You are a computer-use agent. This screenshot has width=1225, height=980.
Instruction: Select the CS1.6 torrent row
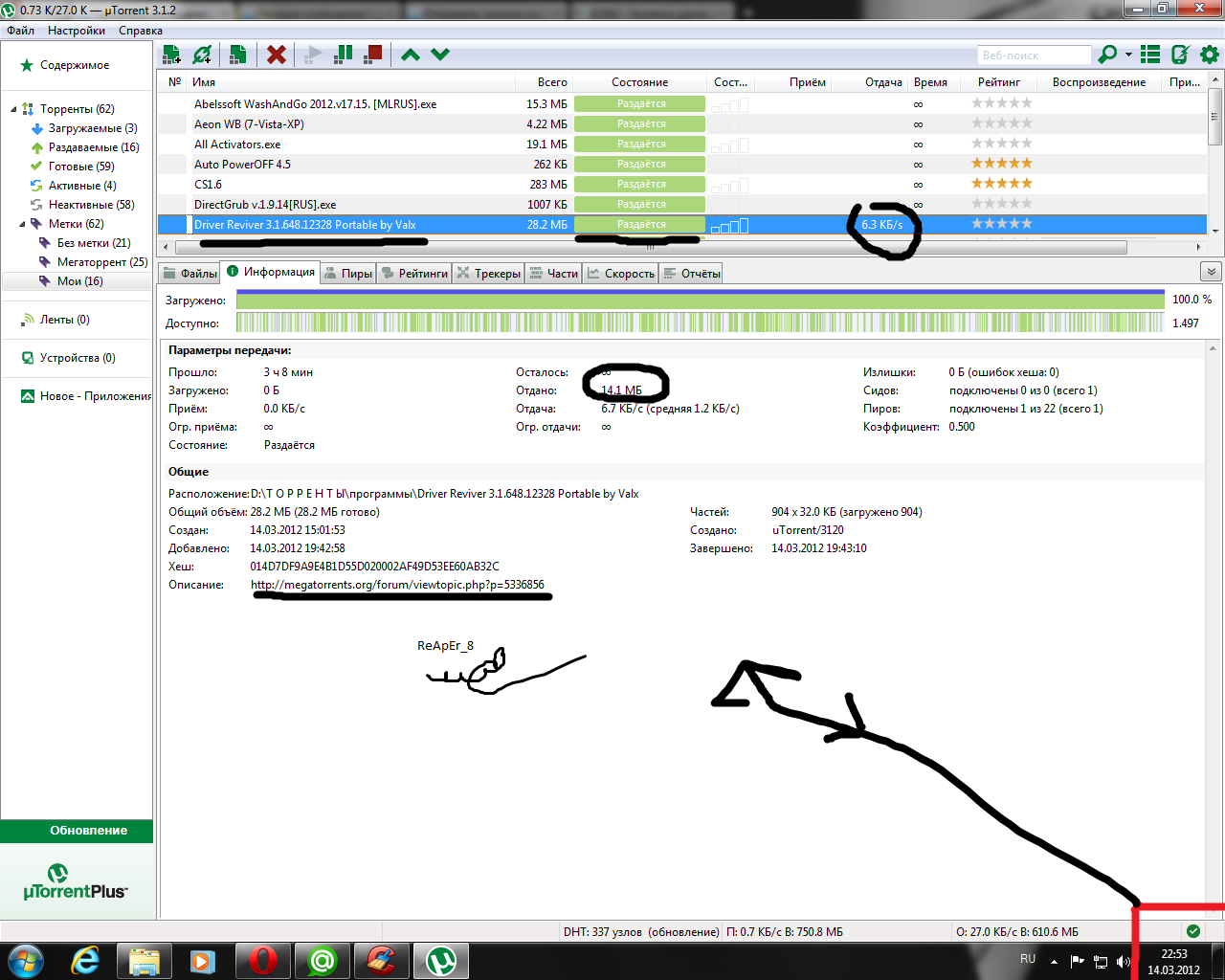tap(682, 184)
